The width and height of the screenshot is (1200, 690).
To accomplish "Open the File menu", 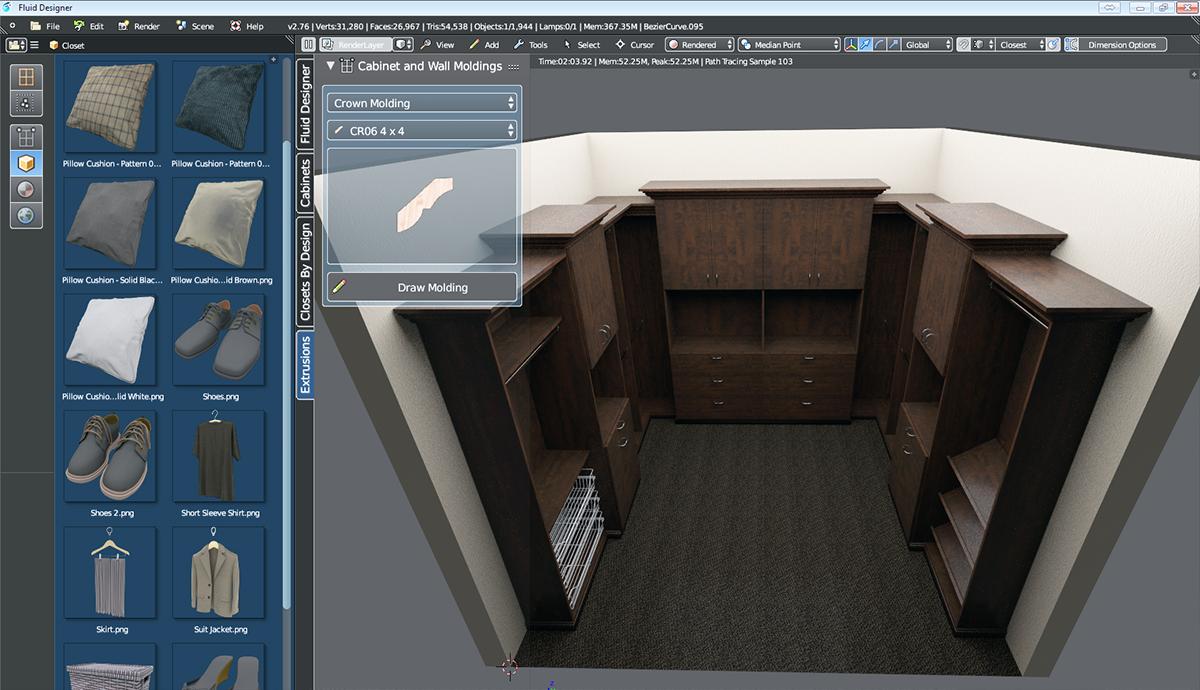I will pyautogui.click(x=45, y=26).
